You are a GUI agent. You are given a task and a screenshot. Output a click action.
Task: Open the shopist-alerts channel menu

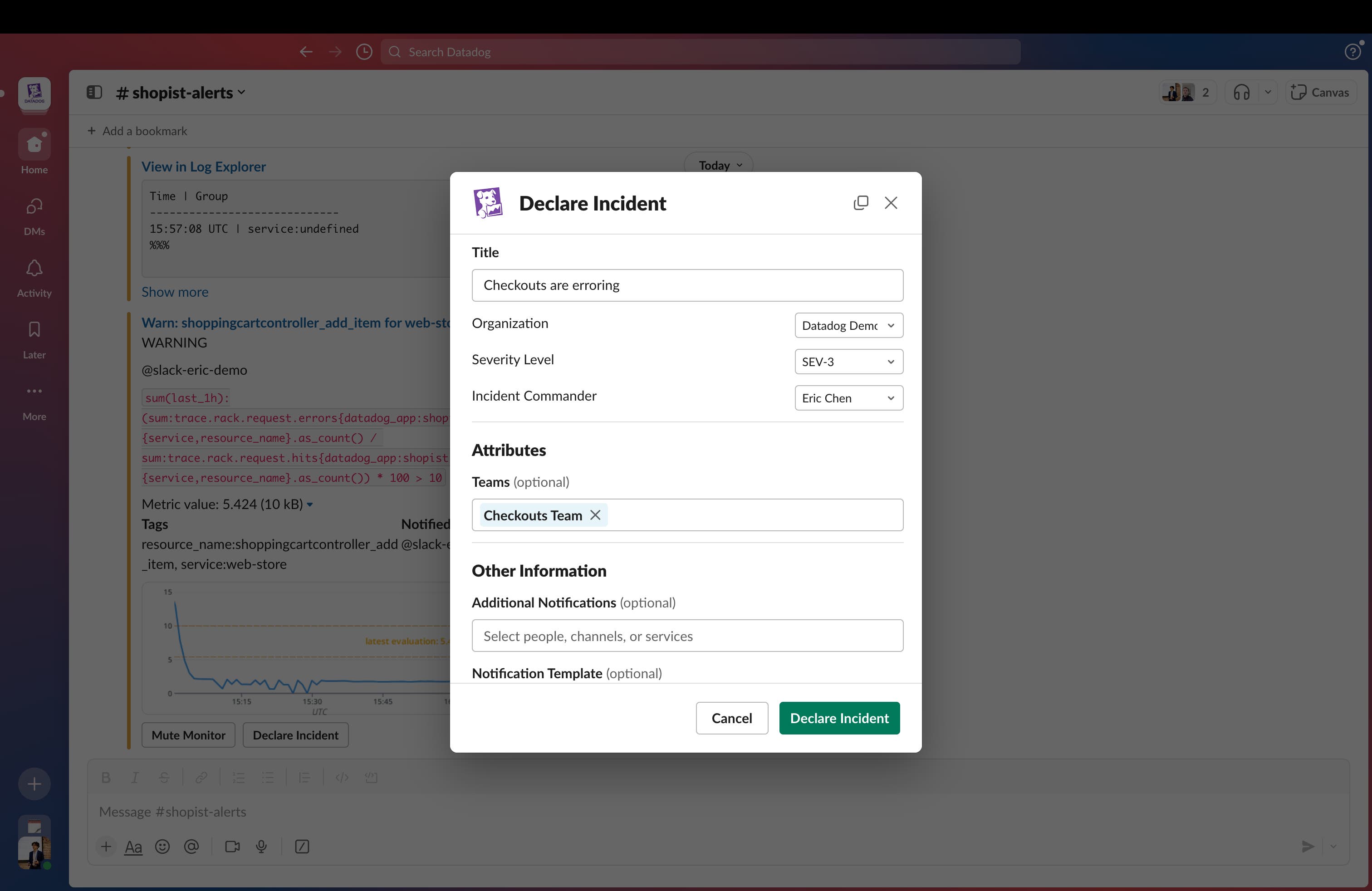(x=180, y=92)
